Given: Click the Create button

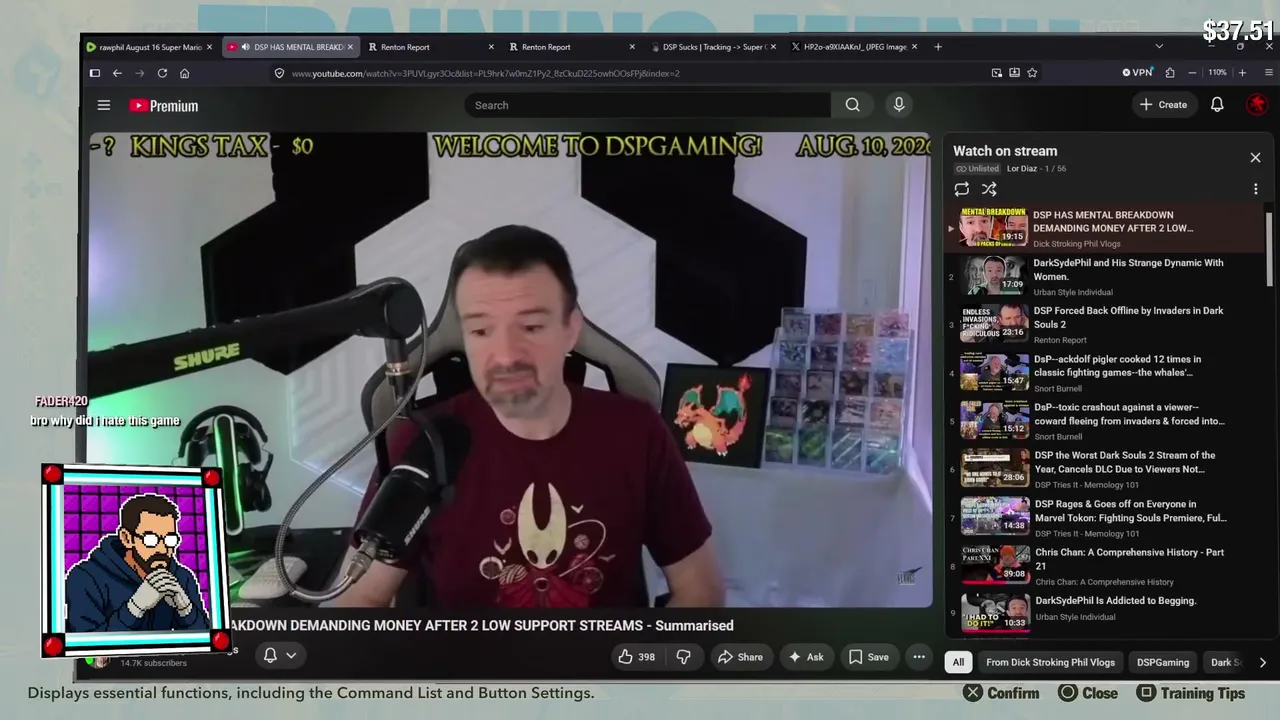Looking at the screenshot, I should pos(1163,105).
